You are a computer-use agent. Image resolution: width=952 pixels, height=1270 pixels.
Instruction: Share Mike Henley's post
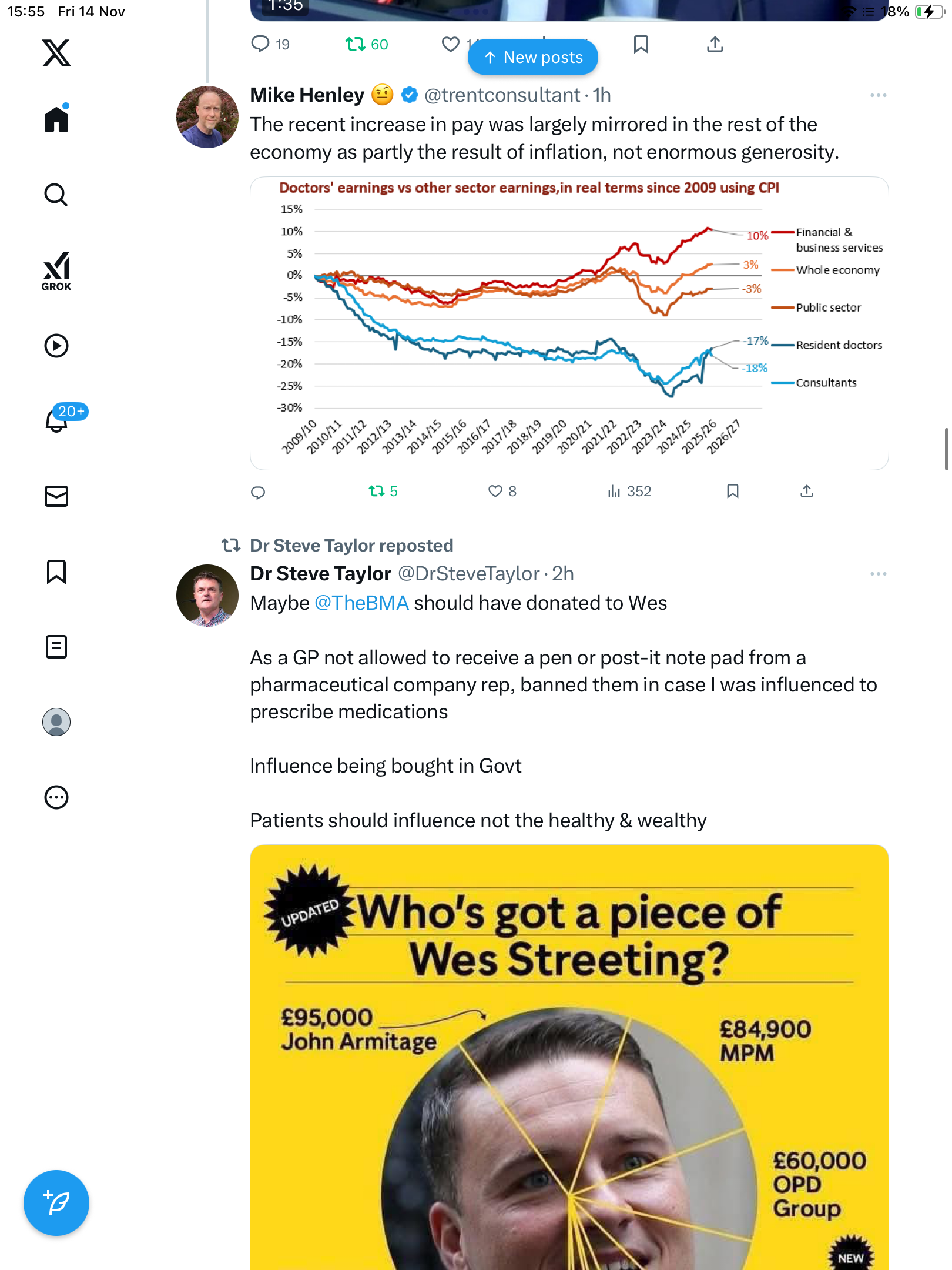click(x=807, y=492)
